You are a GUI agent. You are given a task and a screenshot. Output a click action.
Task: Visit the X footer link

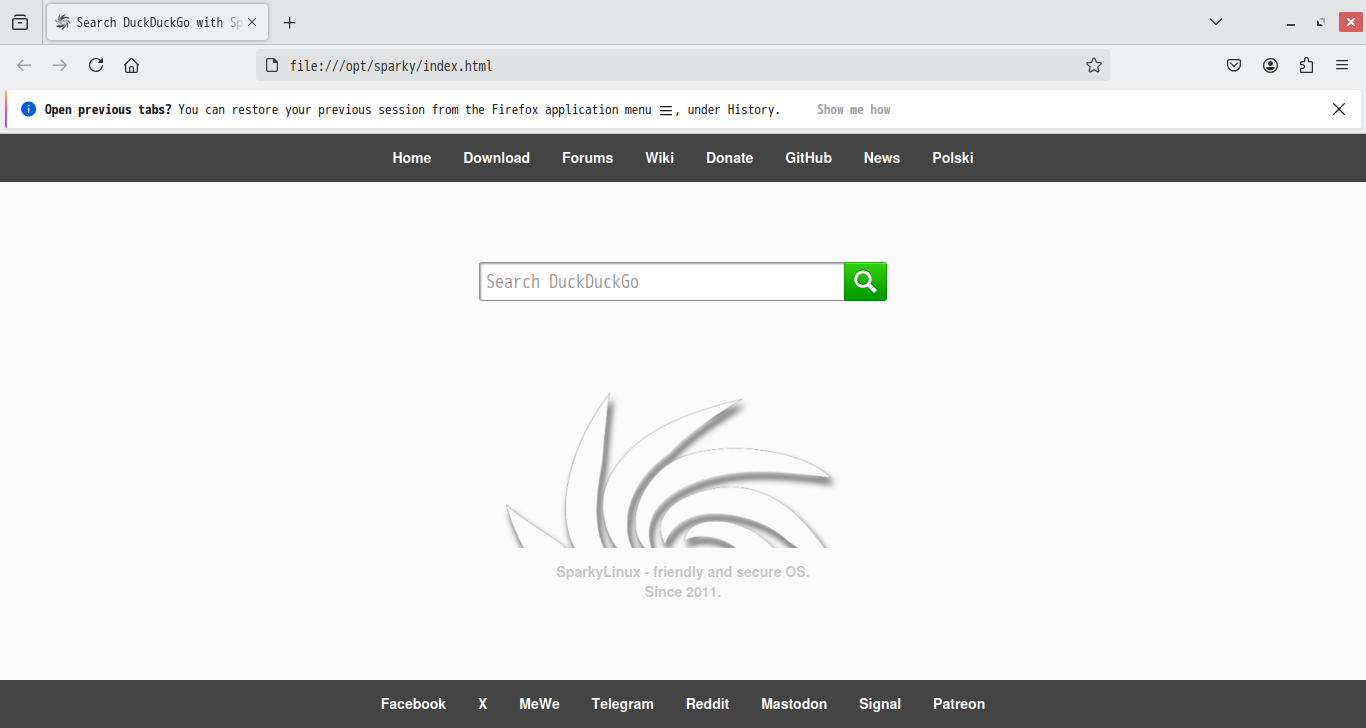tap(482, 704)
